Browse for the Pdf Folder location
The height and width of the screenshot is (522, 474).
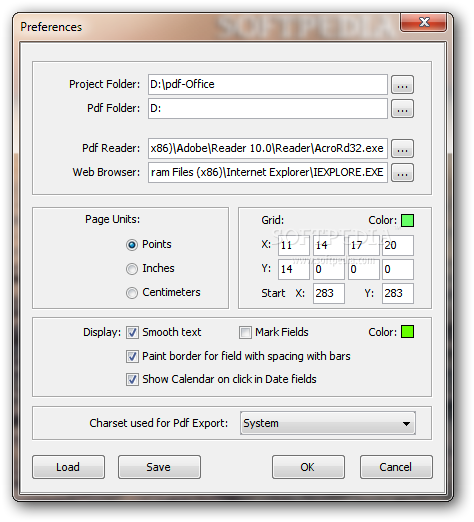point(402,109)
